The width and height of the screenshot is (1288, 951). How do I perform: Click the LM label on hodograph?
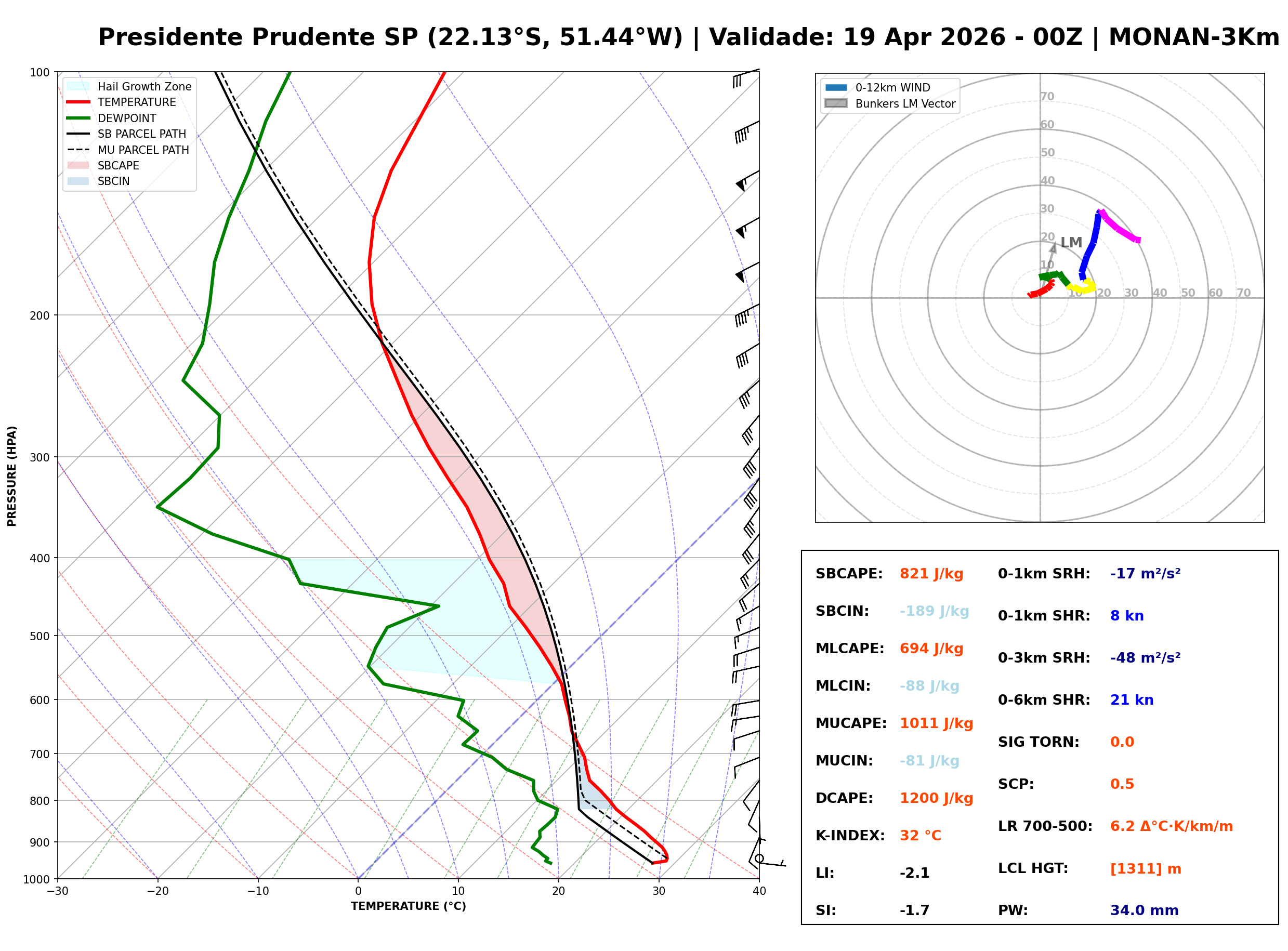click(x=1072, y=243)
